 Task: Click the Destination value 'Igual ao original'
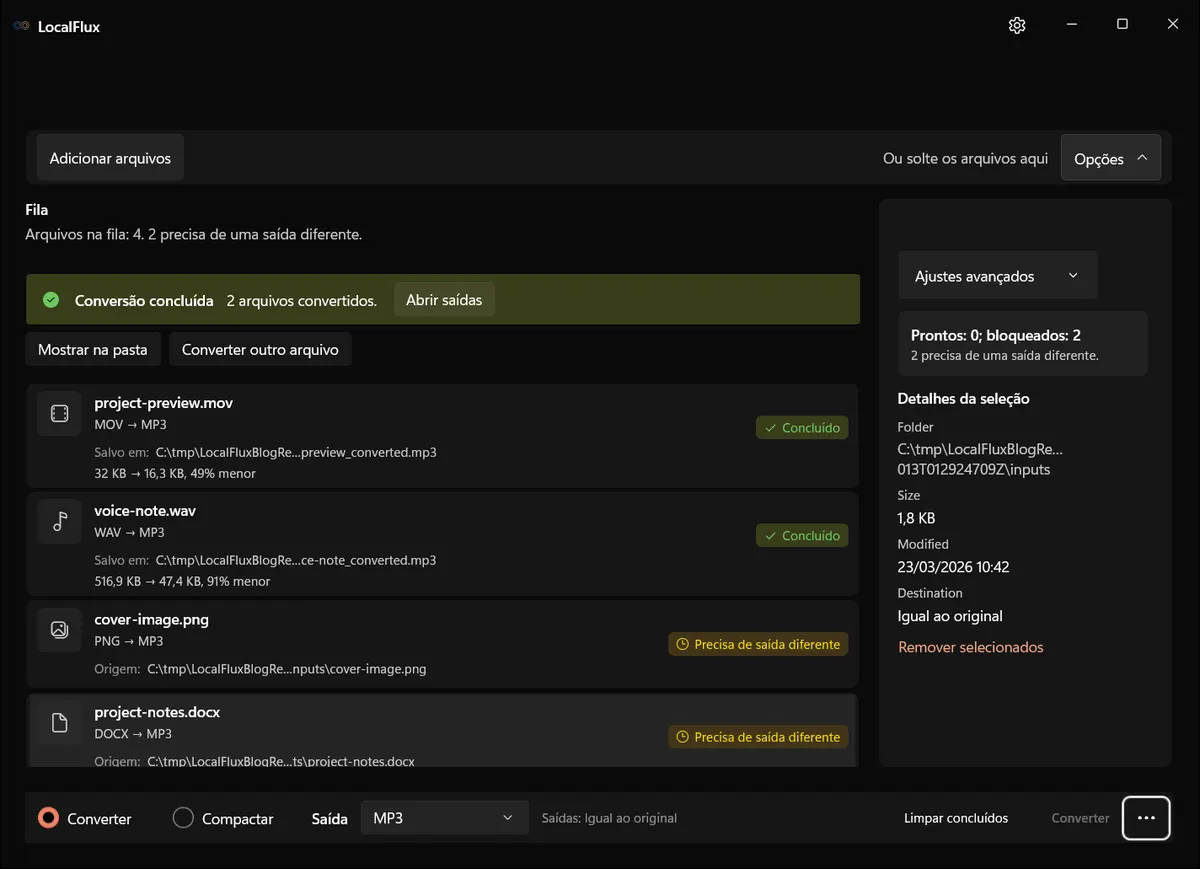tap(950, 616)
